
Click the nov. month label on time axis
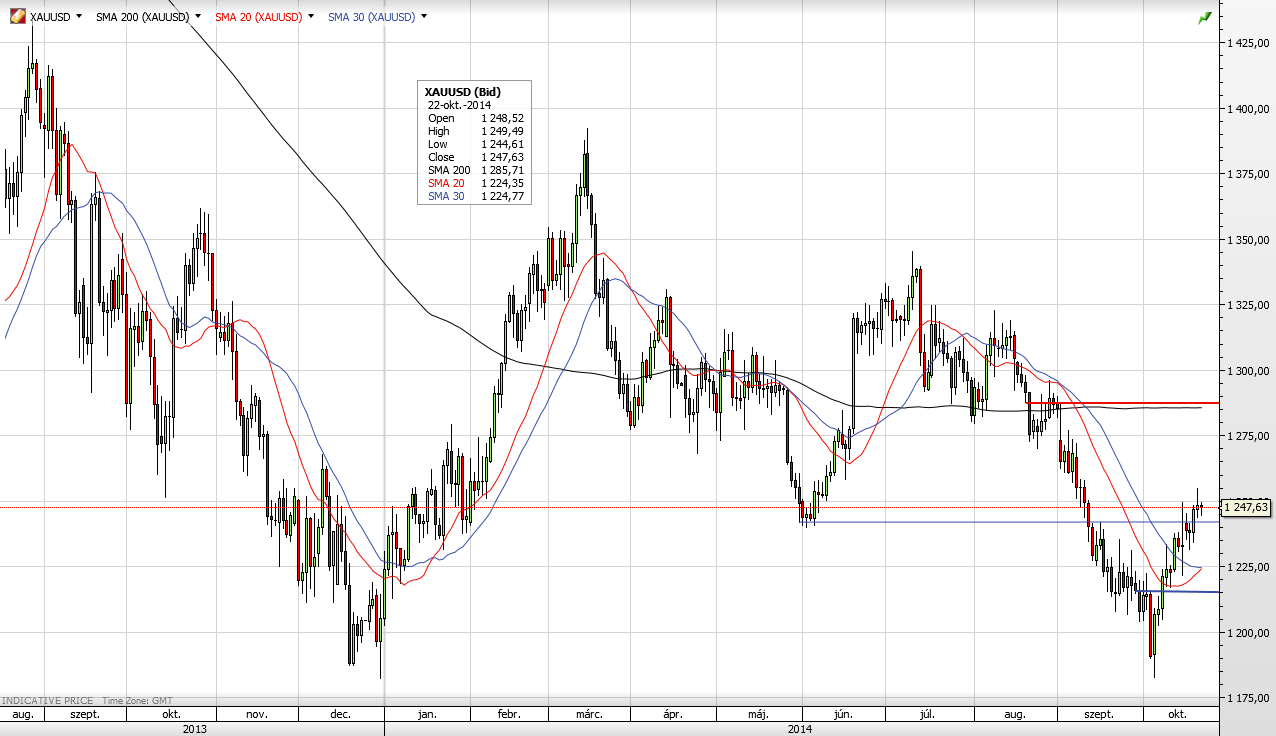tap(256, 714)
